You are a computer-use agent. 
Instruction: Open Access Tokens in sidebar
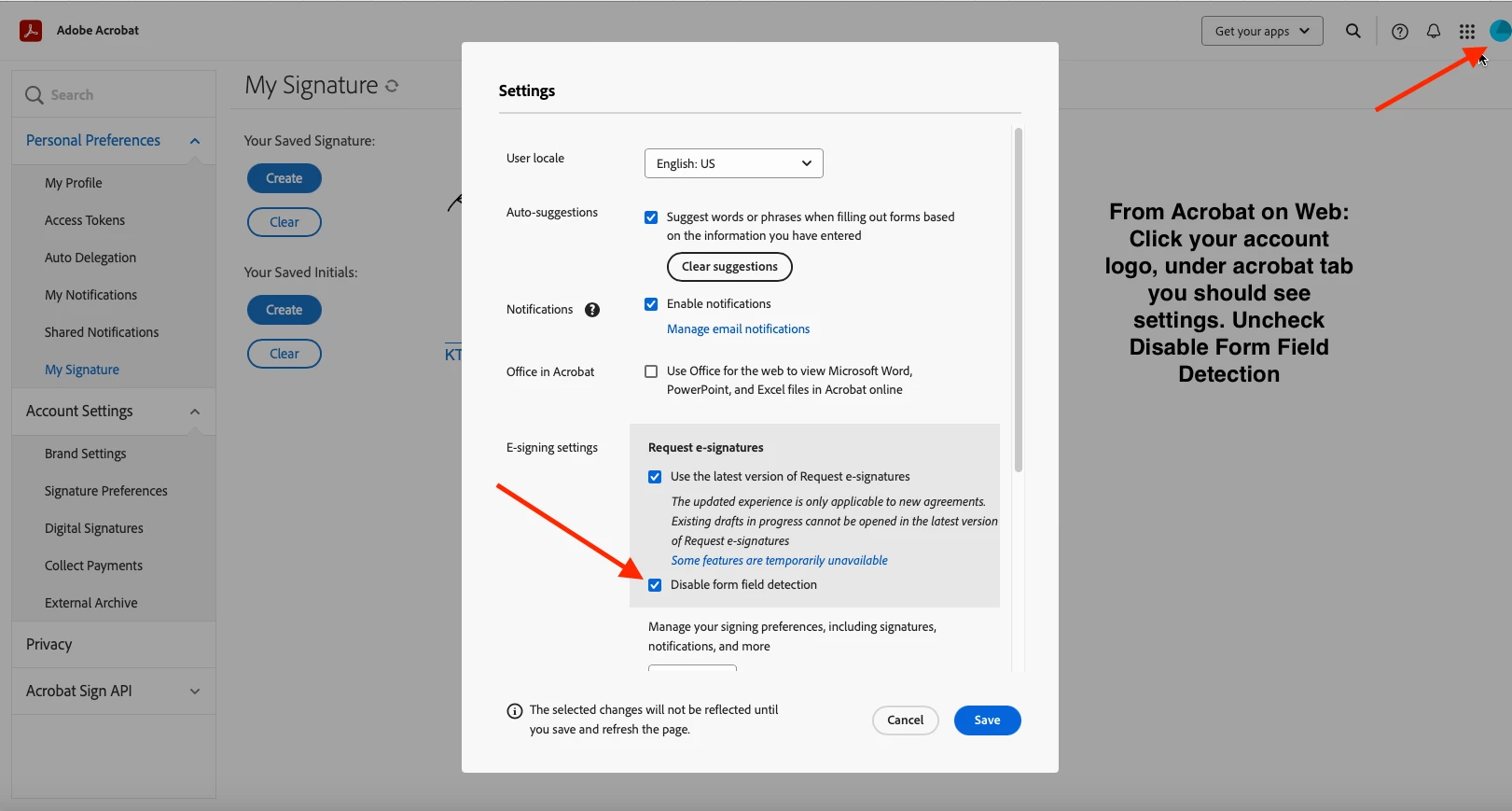[85, 220]
